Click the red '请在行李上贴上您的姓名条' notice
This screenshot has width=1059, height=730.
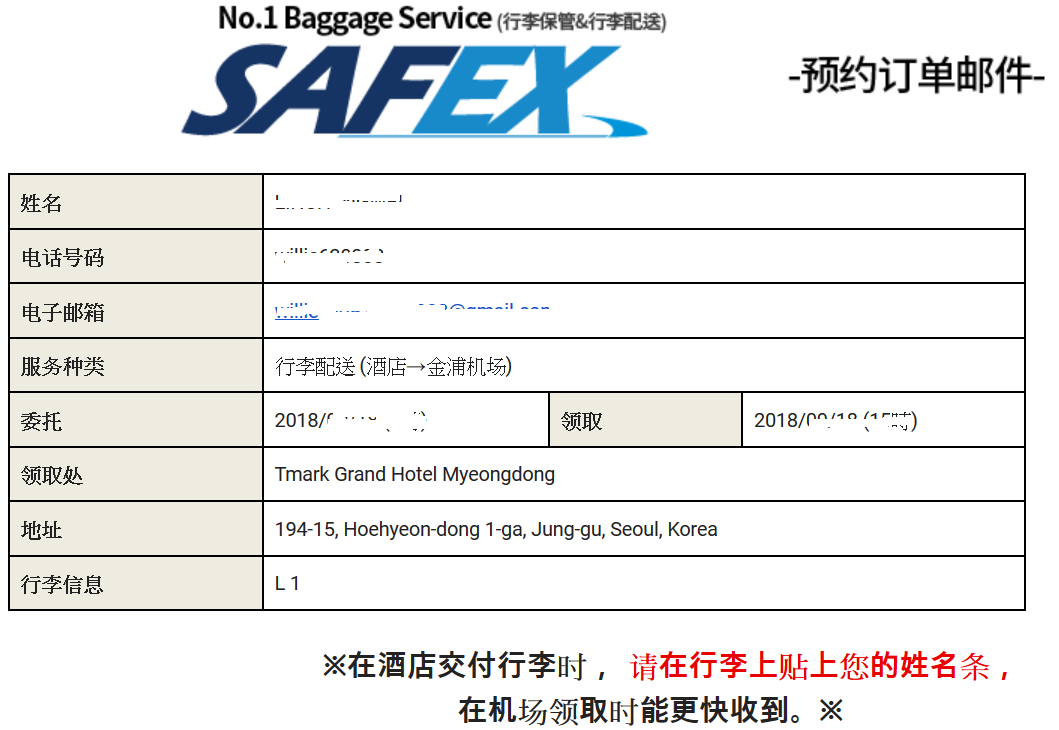821,666
